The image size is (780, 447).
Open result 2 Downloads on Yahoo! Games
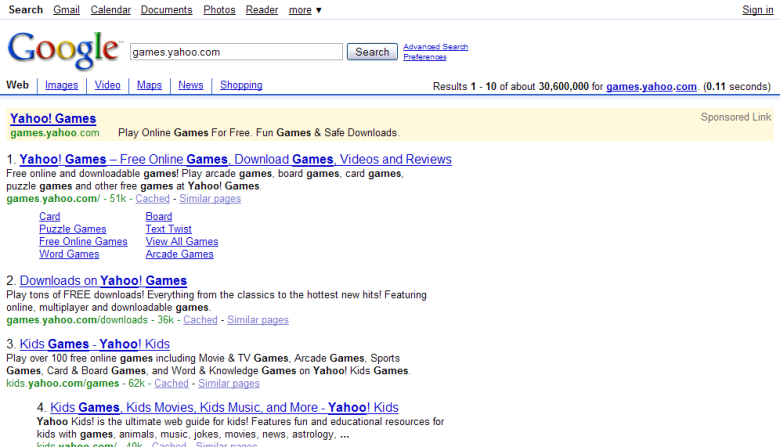coord(103,280)
